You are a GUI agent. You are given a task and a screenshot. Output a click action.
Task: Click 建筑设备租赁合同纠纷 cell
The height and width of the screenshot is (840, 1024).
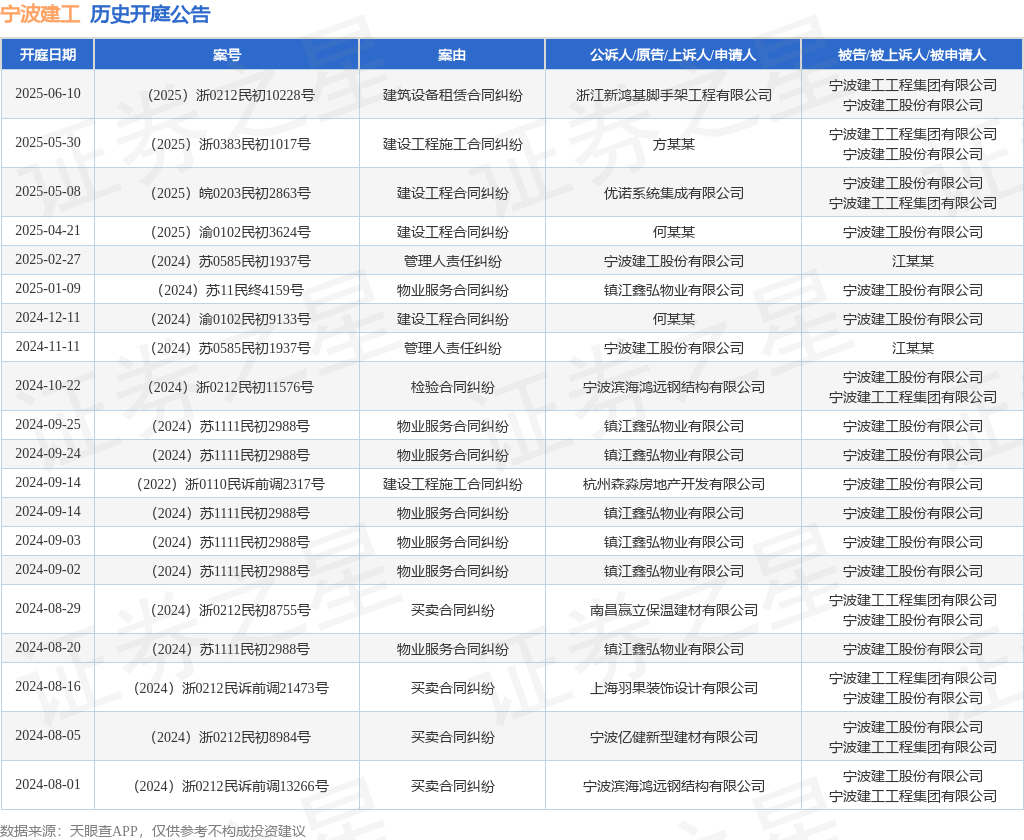click(x=452, y=95)
